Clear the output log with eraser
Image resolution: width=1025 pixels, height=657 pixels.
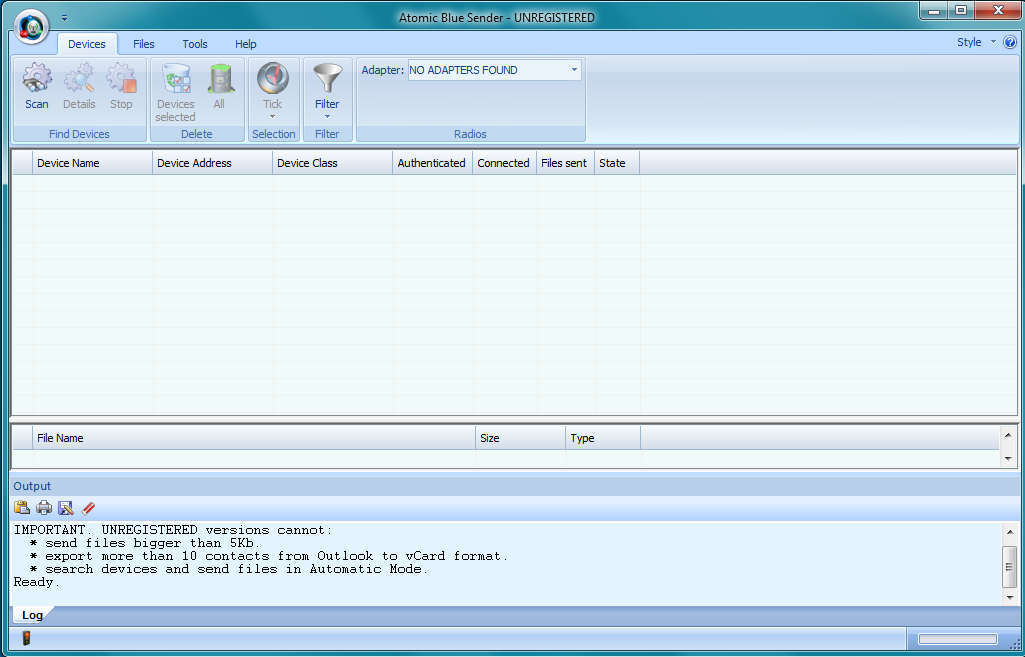[x=88, y=508]
